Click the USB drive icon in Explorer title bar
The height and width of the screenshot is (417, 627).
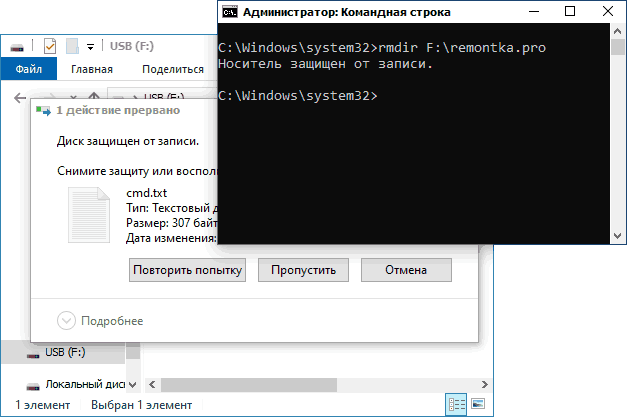click(17, 48)
